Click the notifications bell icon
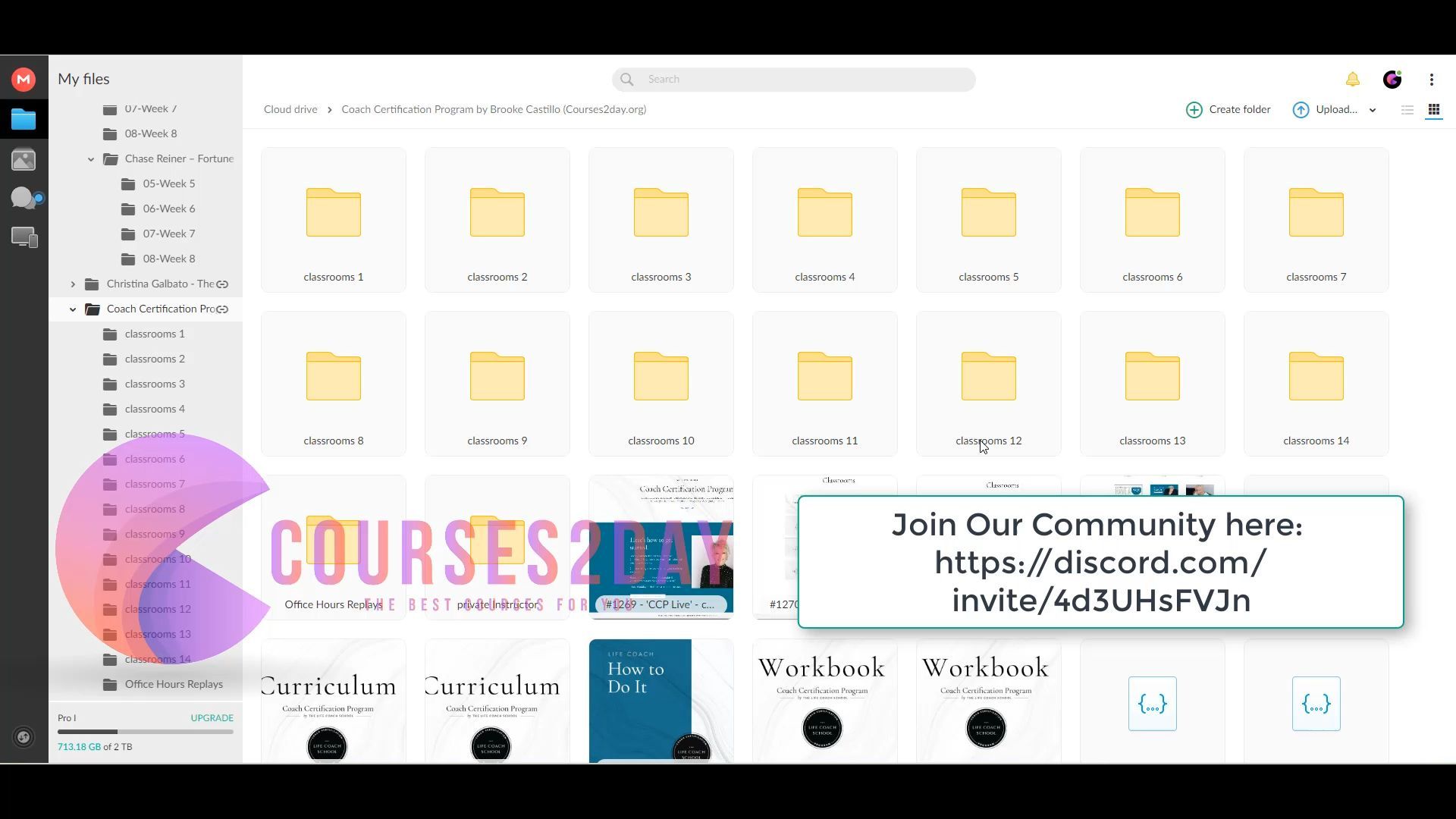The width and height of the screenshot is (1456, 819). pos(1352,80)
